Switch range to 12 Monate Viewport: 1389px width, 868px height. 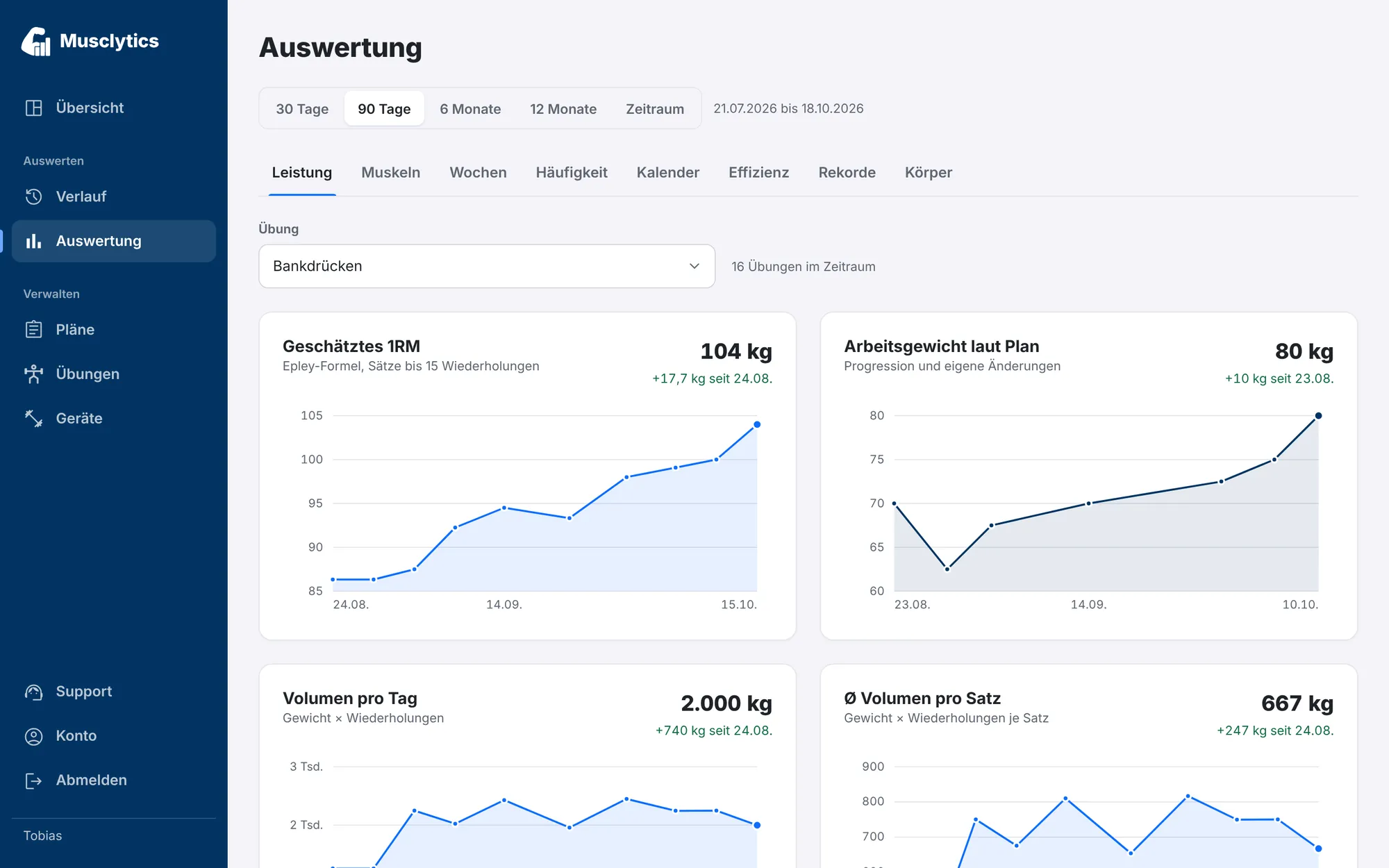[563, 108]
